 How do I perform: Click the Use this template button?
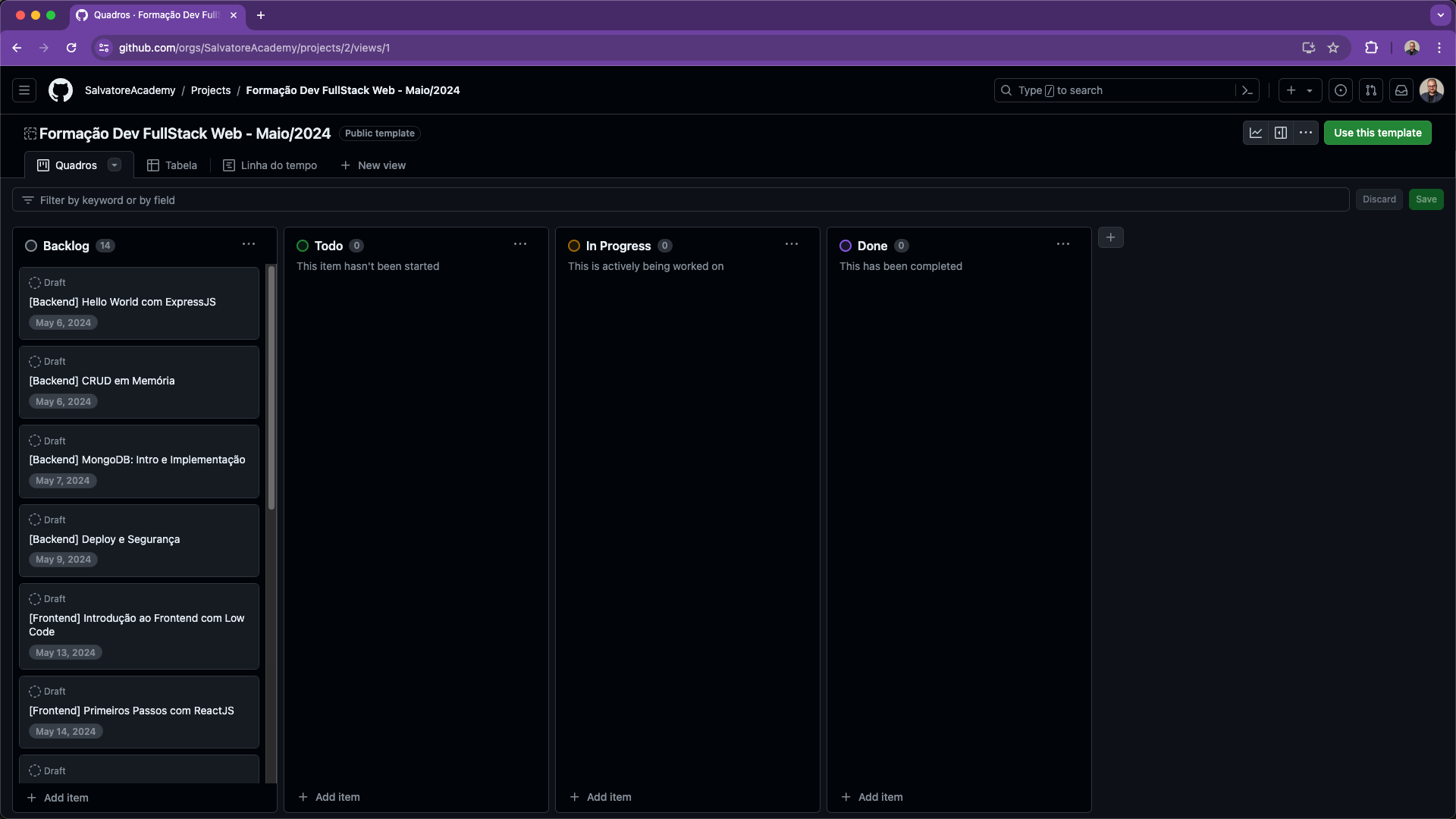1377,133
